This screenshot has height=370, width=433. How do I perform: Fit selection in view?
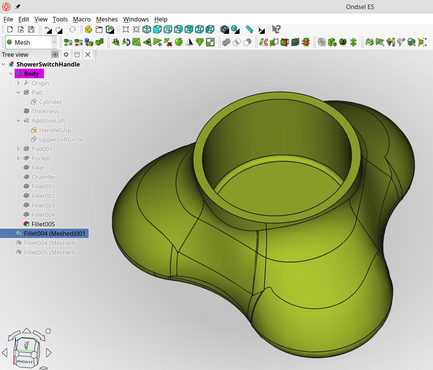point(136,30)
